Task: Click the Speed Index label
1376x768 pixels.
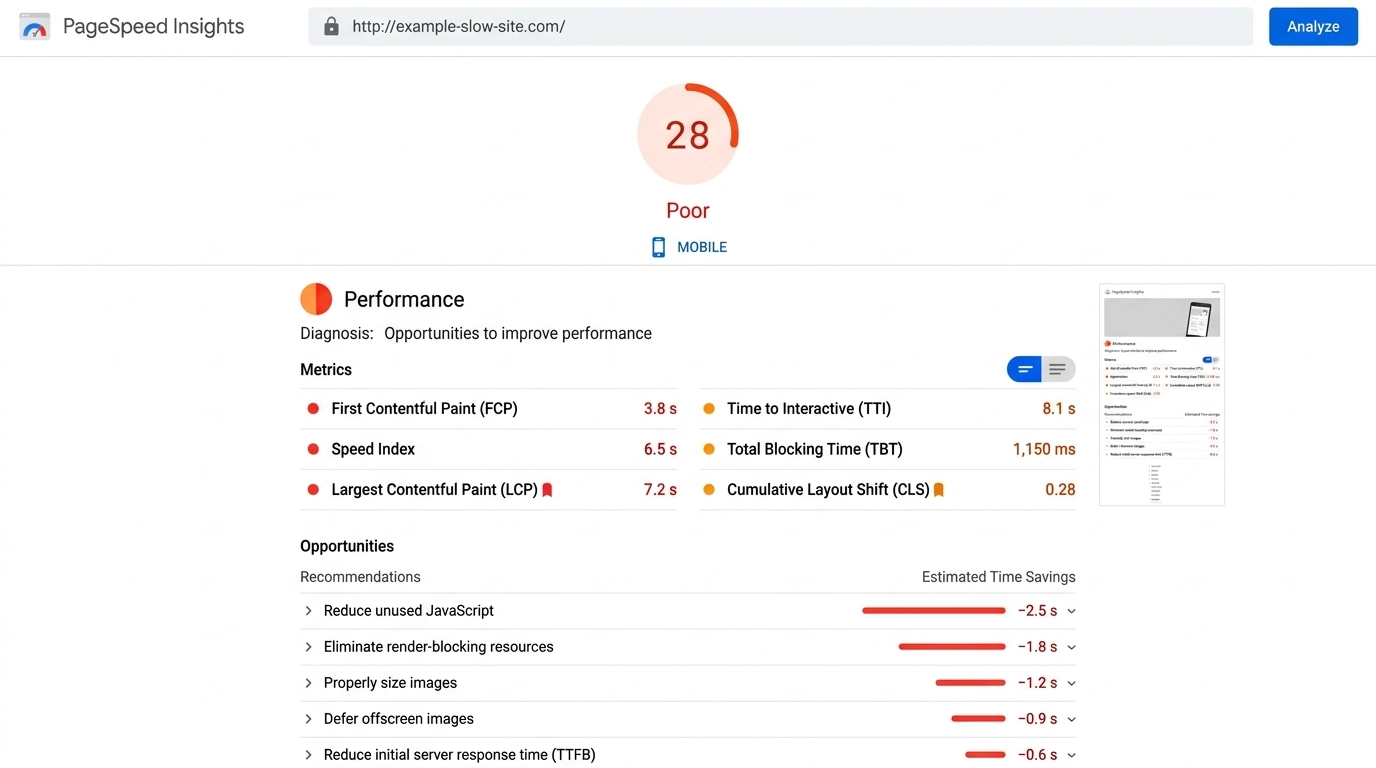Action: (x=373, y=450)
